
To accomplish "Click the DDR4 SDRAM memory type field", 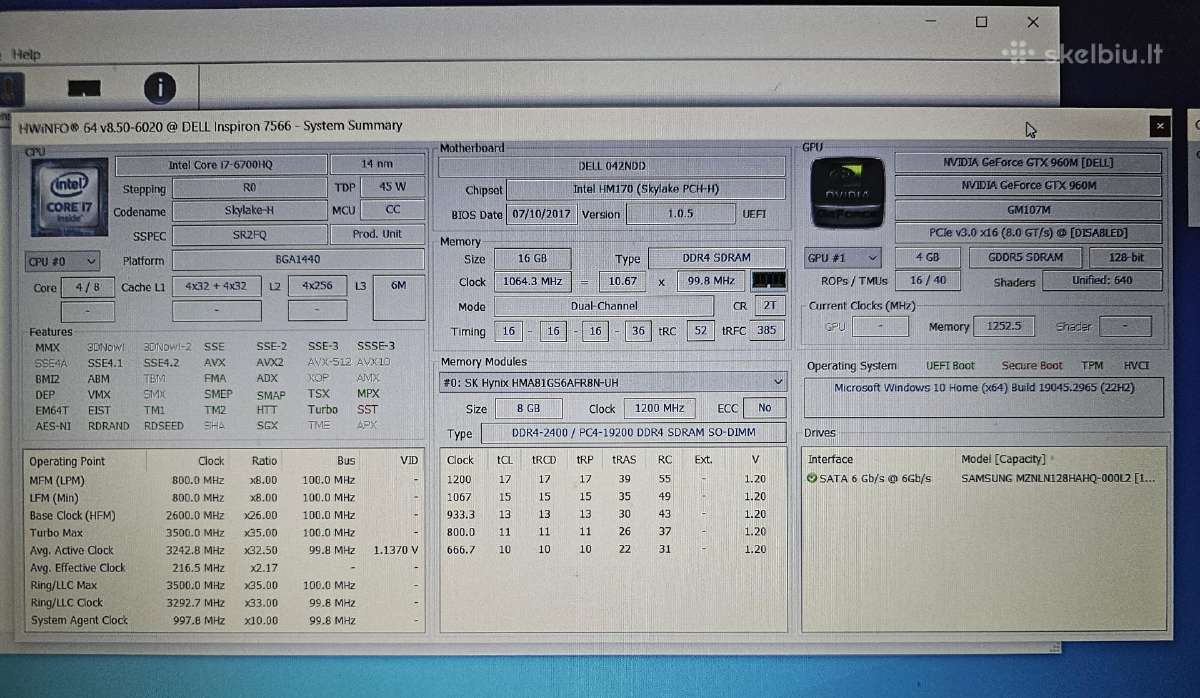I will tap(717, 258).
